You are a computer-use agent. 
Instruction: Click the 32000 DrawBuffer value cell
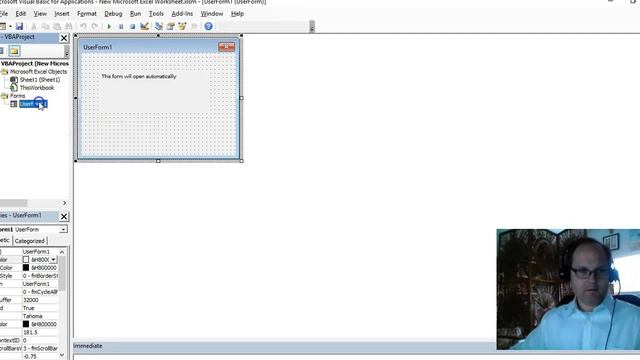tap(40, 300)
